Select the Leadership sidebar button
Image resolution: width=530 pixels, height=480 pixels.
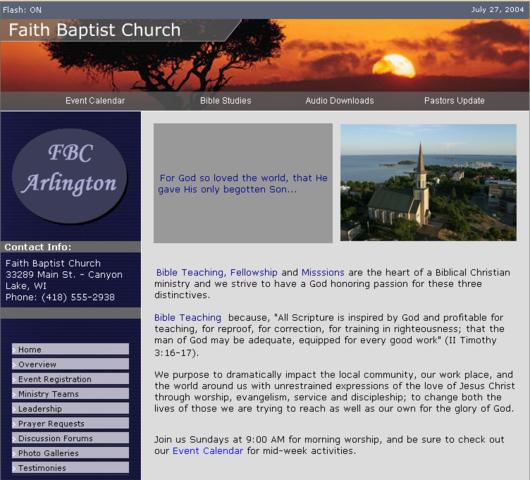pos(70,408)
